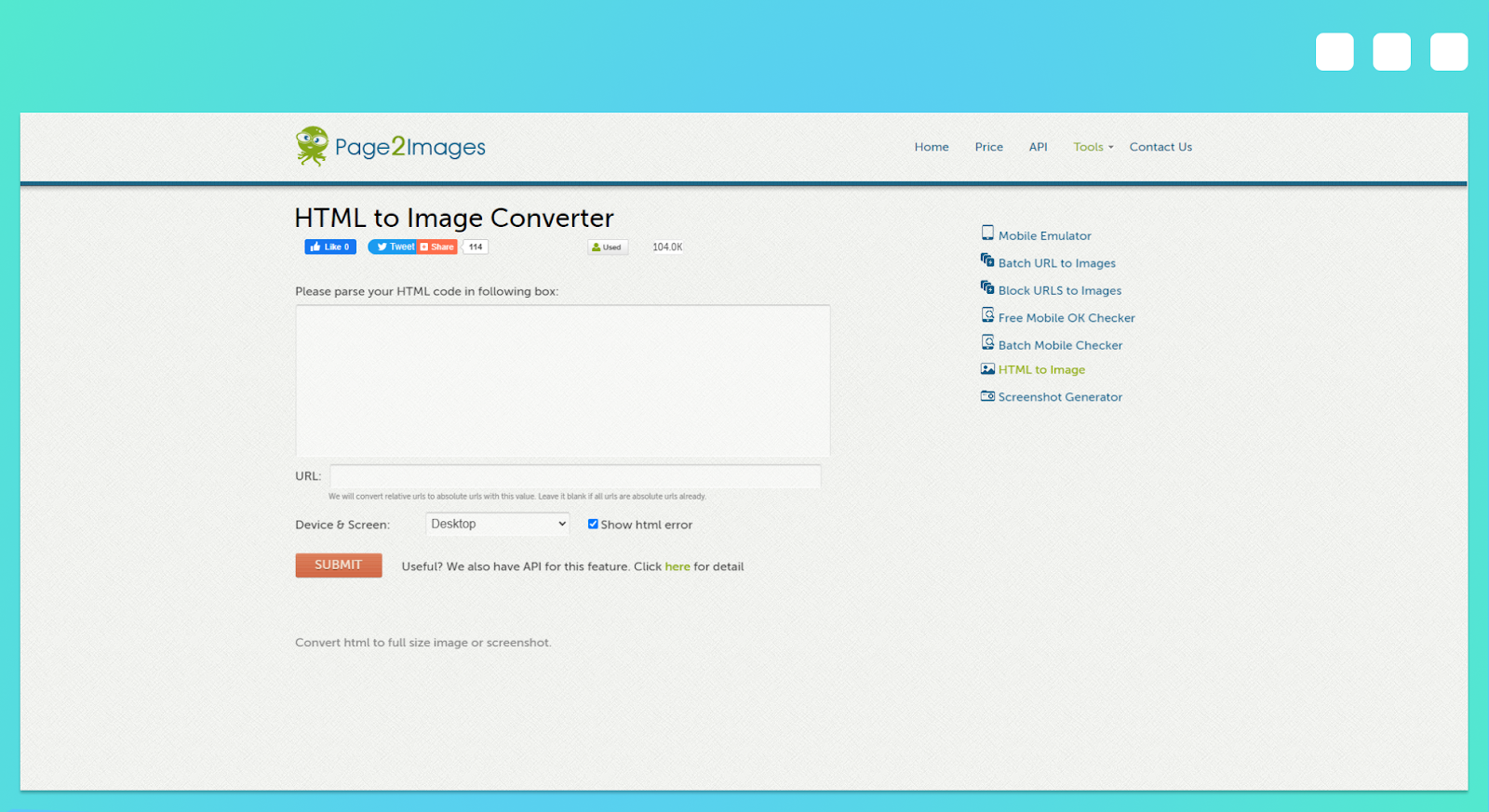This screenshot has height=812, width=1489.
Task: Open the API menu item
Action: (1038, 147)
